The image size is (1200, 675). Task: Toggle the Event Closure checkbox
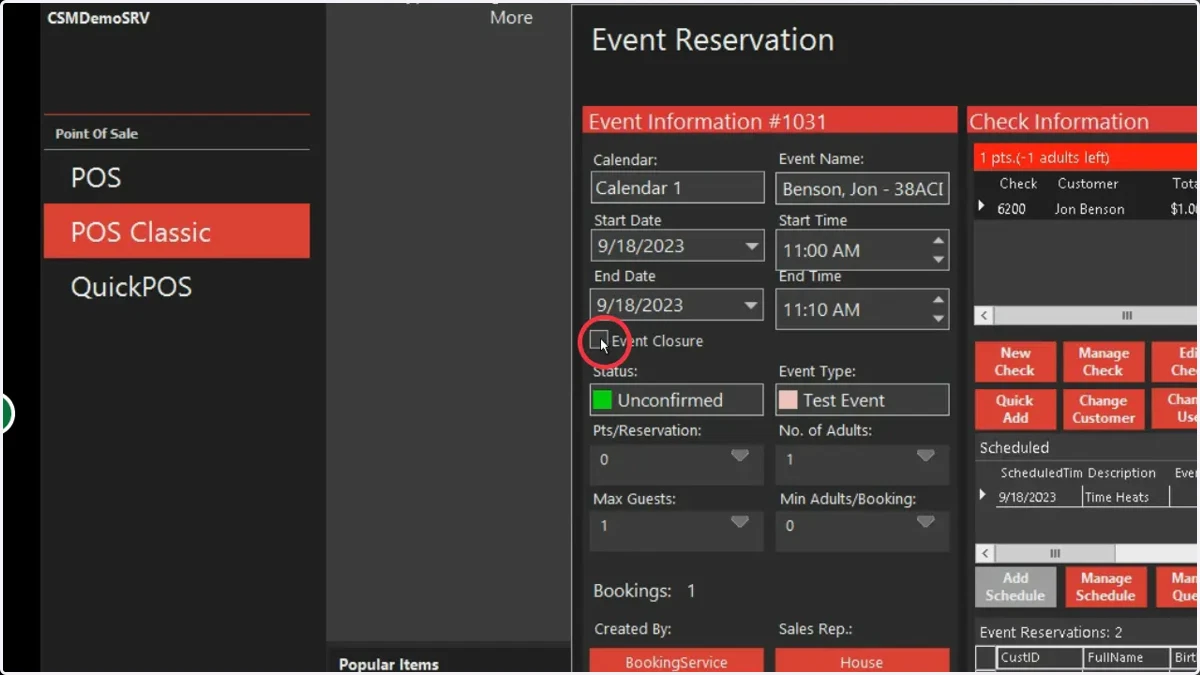pos(599,340)
